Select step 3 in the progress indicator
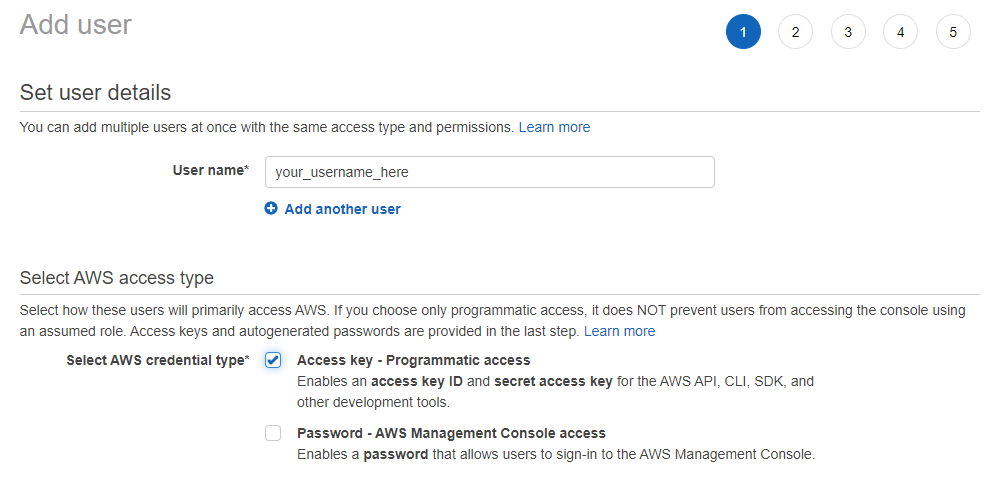 [848, 32]
